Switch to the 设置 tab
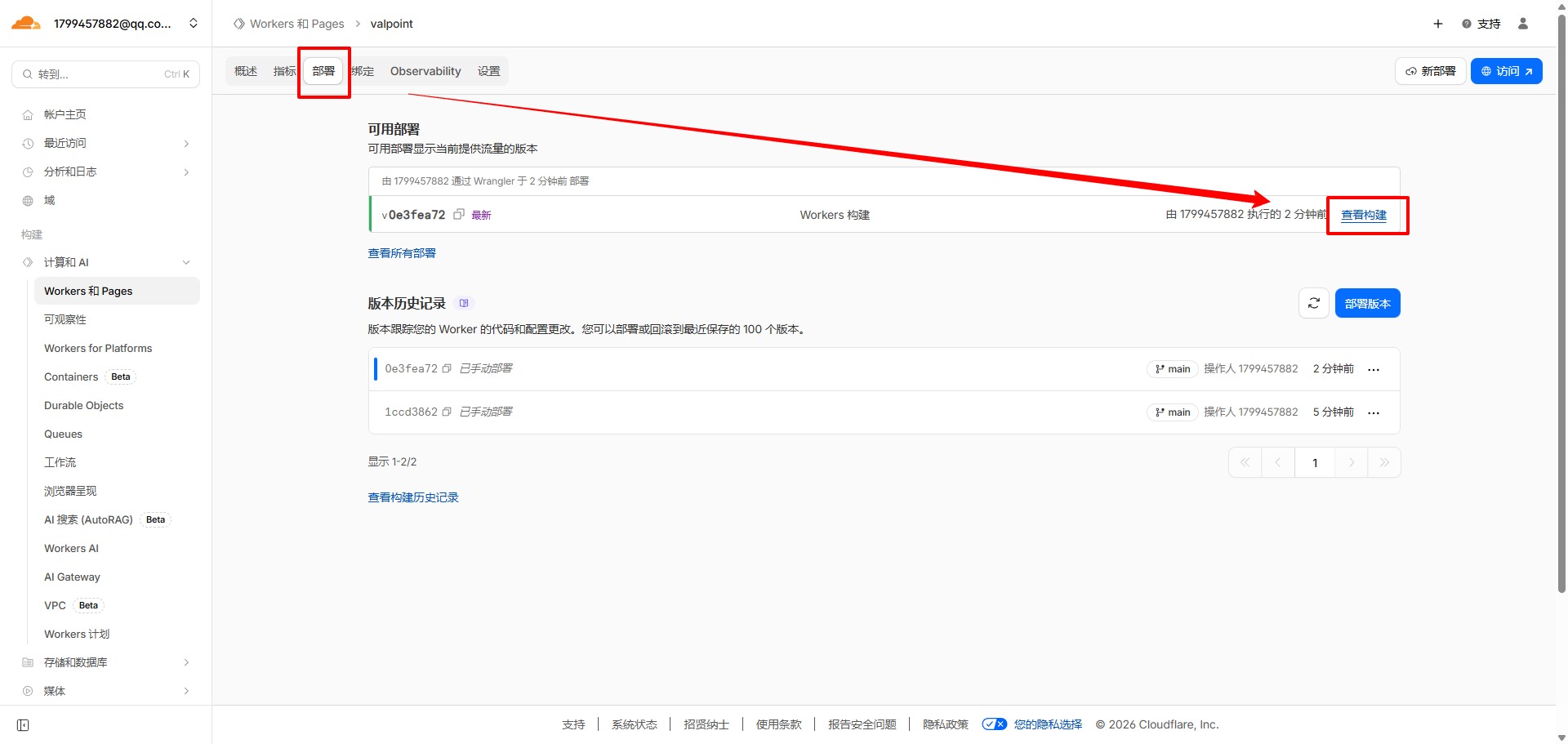The image size is (1568, 744). tap(489, 71)
